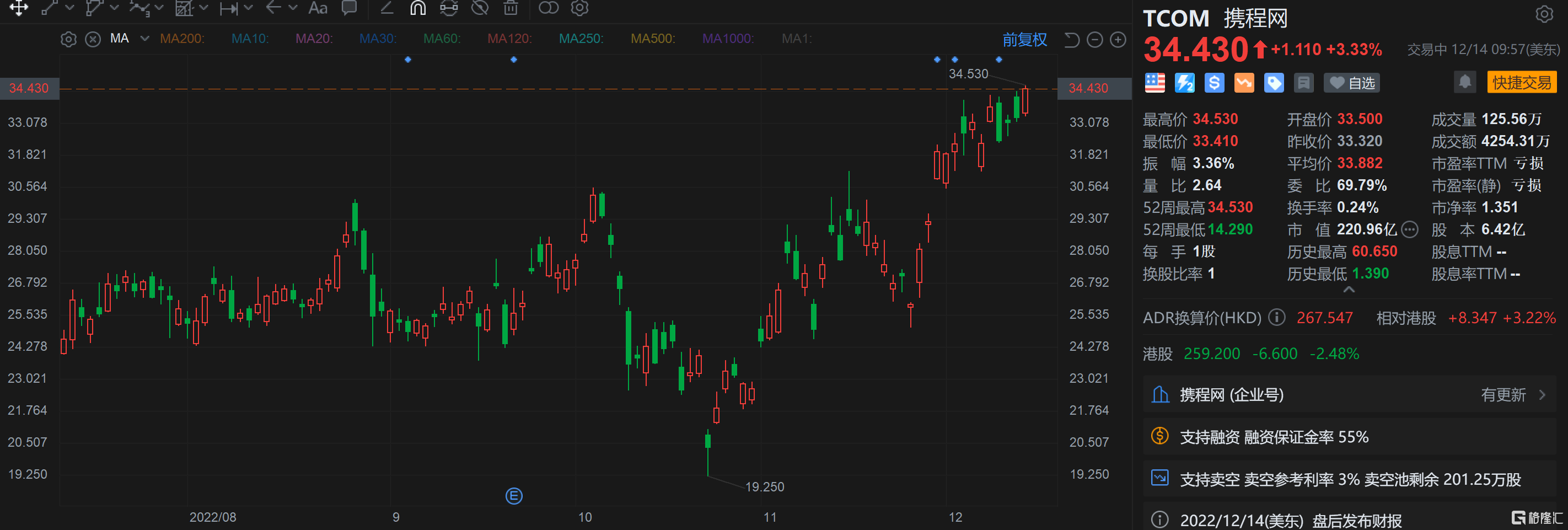This screenshot has height=530, width=1568.
Task: Remove the MA indicator with X
Action: point(93,40)
